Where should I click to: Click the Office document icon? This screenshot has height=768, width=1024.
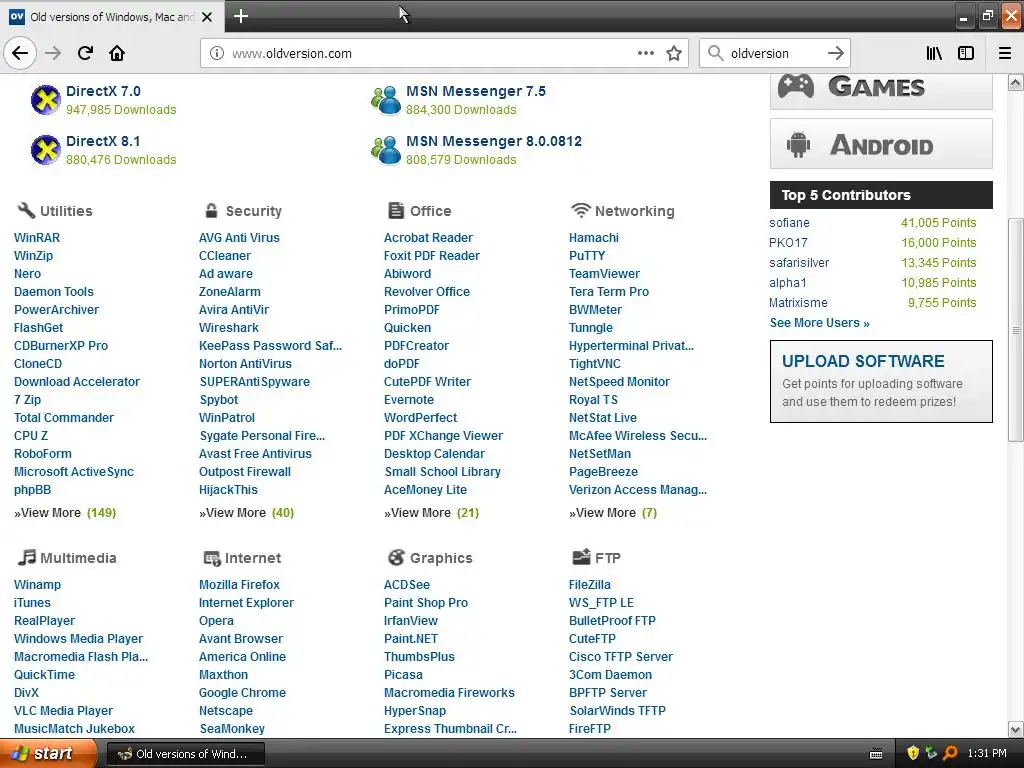point(396,210)
